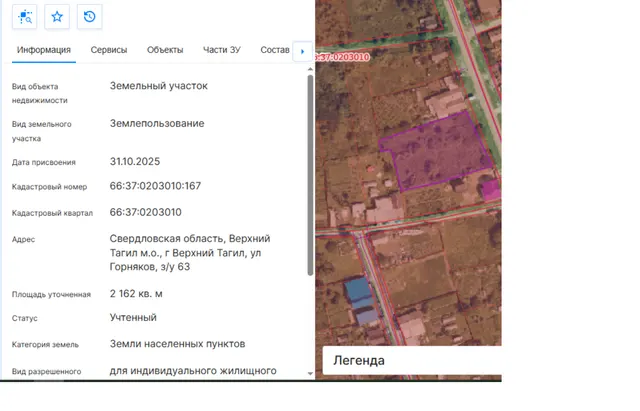Expand the Легенда panel
This screenshot has height=411, width=640.
pos(412,360)
